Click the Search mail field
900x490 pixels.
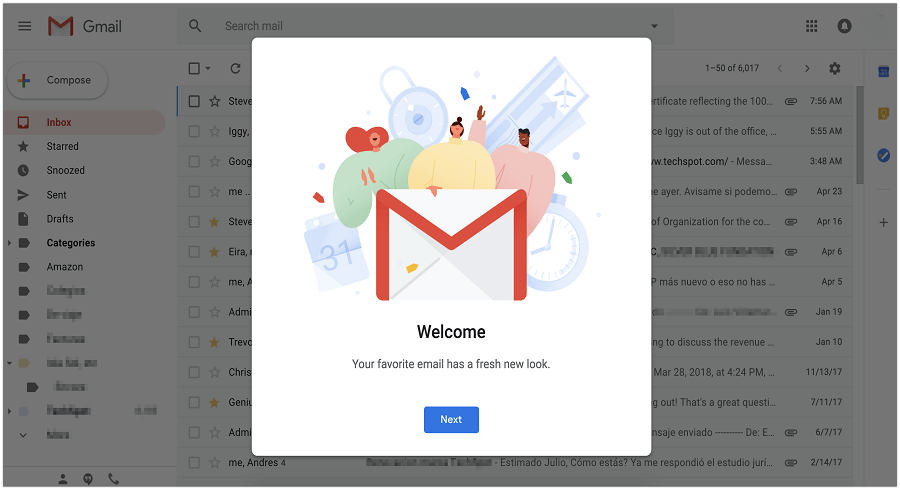click(425, 26)
